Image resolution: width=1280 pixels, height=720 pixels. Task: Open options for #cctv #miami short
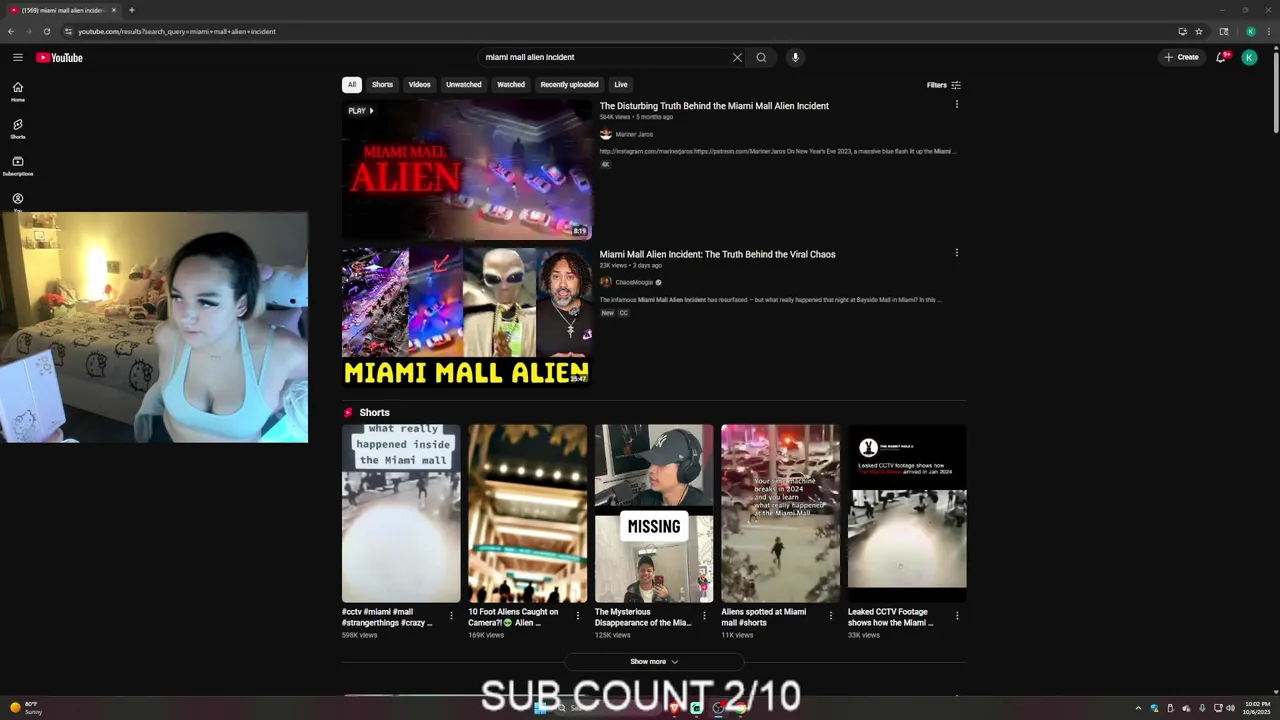(x=451, y=616)
